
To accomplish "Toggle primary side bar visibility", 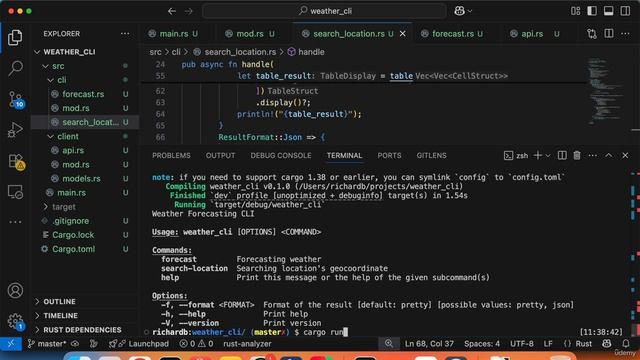I will pos(592,11).
